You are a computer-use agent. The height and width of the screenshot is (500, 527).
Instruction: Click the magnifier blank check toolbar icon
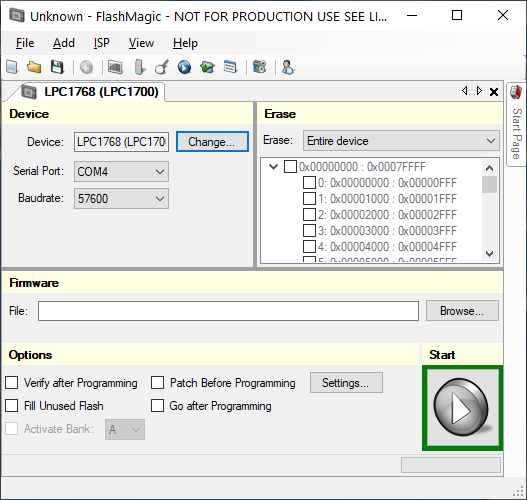pos(162,67)
